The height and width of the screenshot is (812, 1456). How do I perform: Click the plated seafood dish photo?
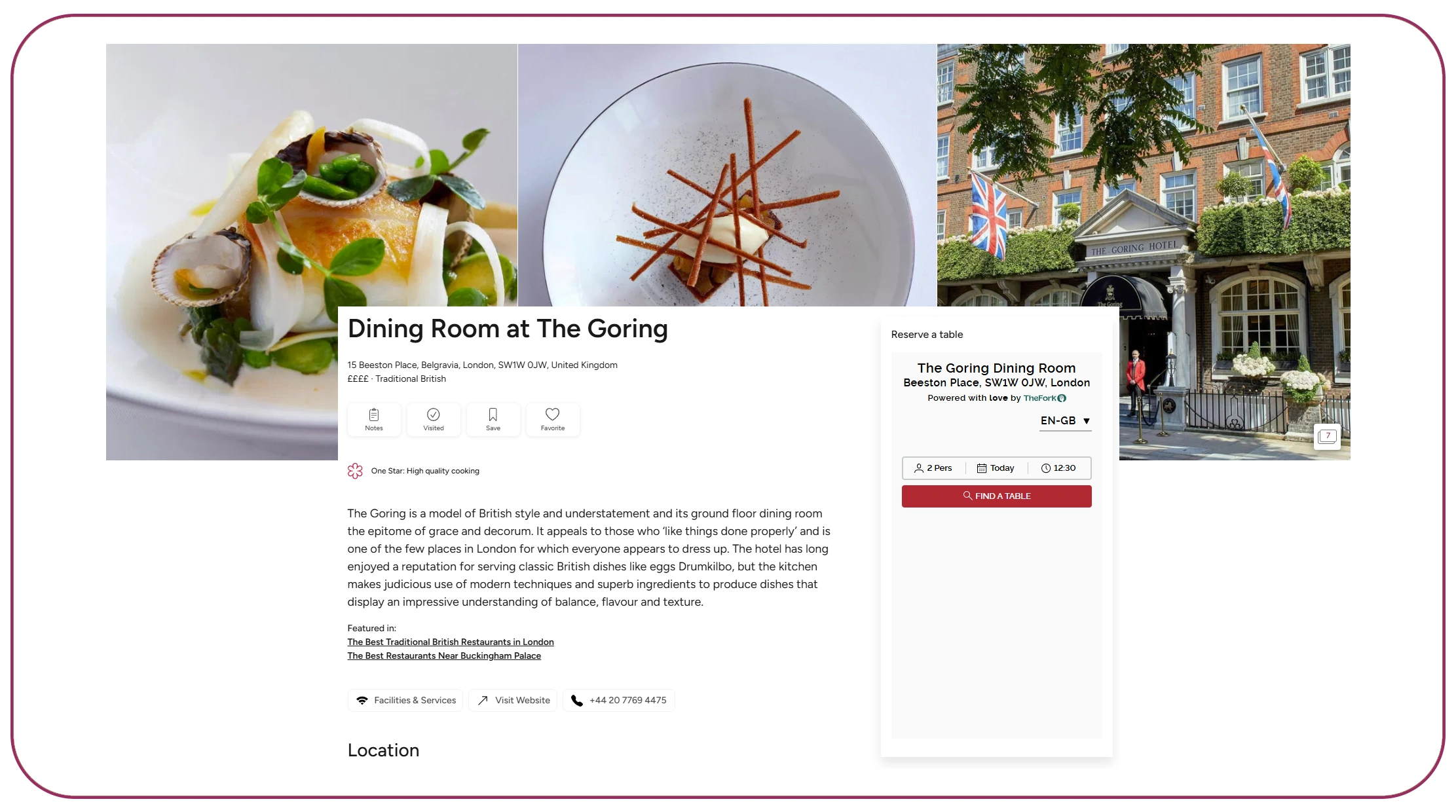(262, 196)
